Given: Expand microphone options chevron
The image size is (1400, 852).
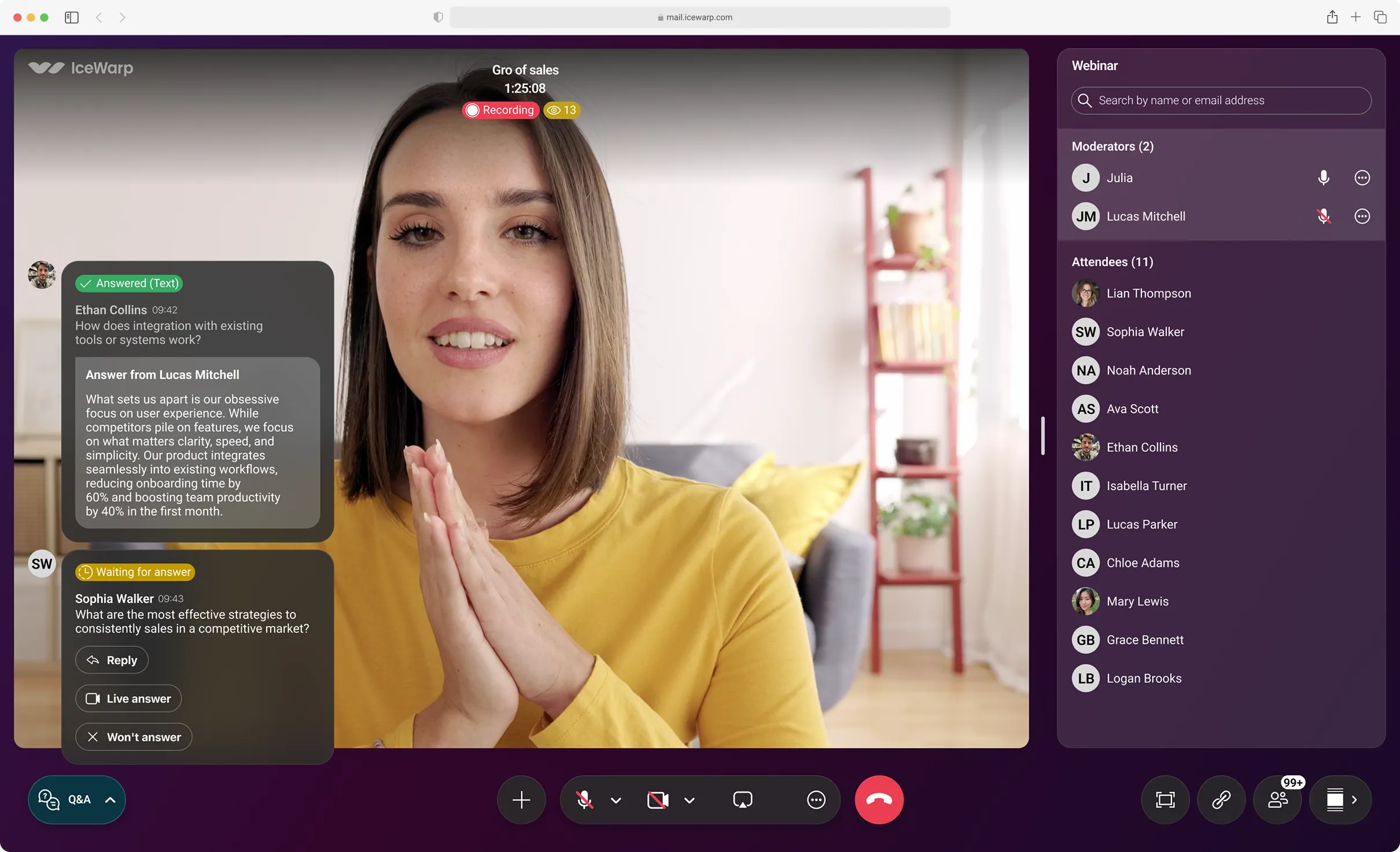Looking at the screenshot, I should 616,800.
